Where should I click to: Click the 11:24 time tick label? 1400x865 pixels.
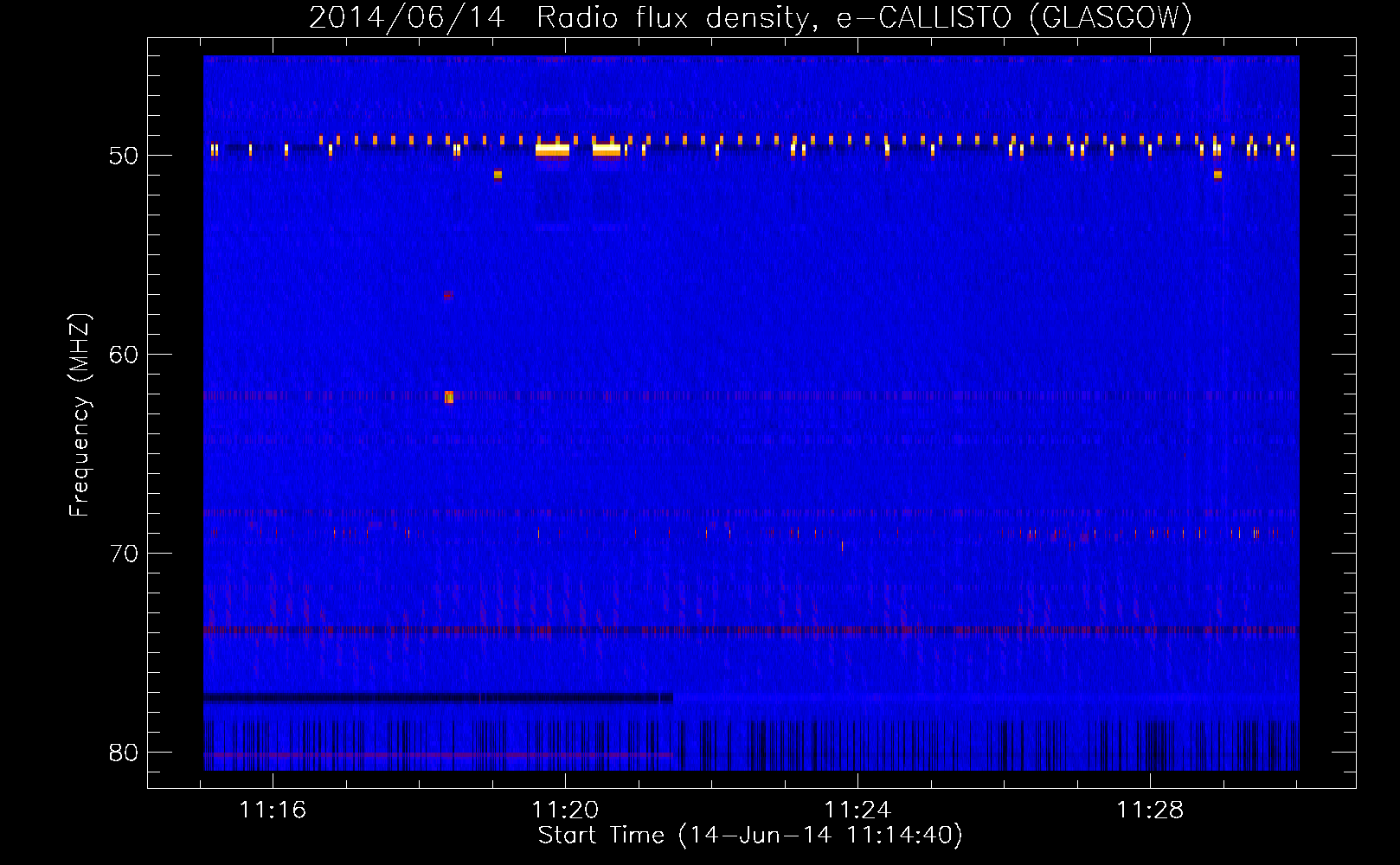click(858, 811)
